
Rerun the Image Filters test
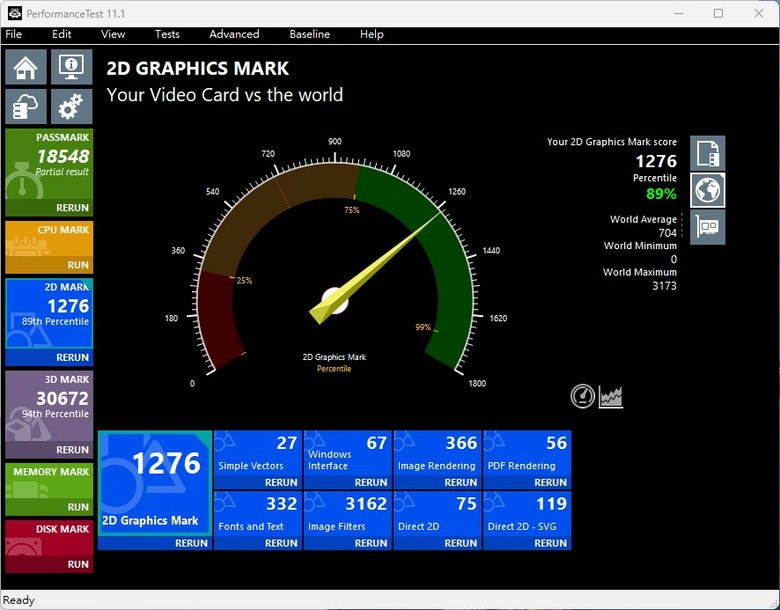(x=371, y=543)
